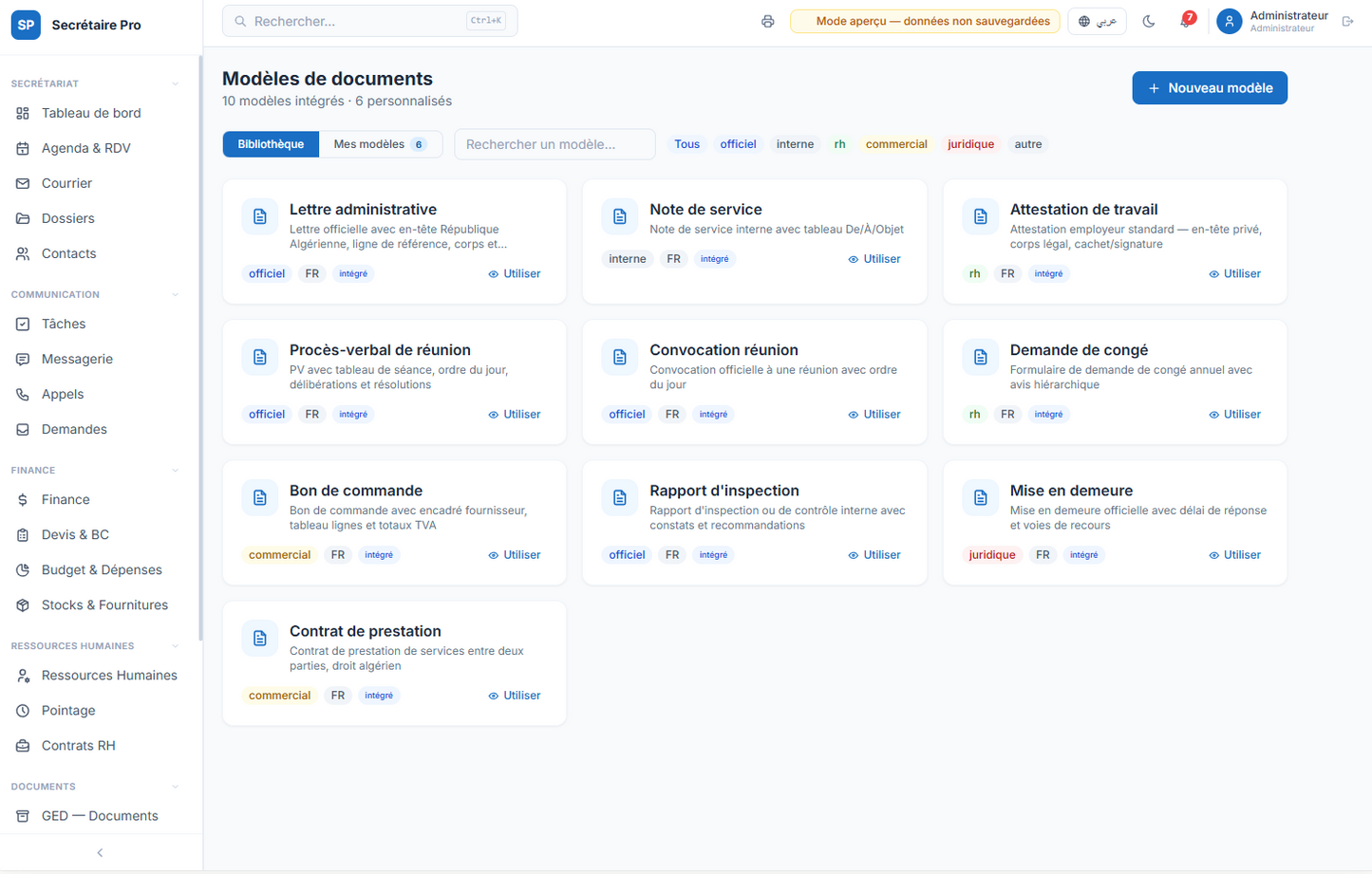Use the Note de service template

point(874,259)
